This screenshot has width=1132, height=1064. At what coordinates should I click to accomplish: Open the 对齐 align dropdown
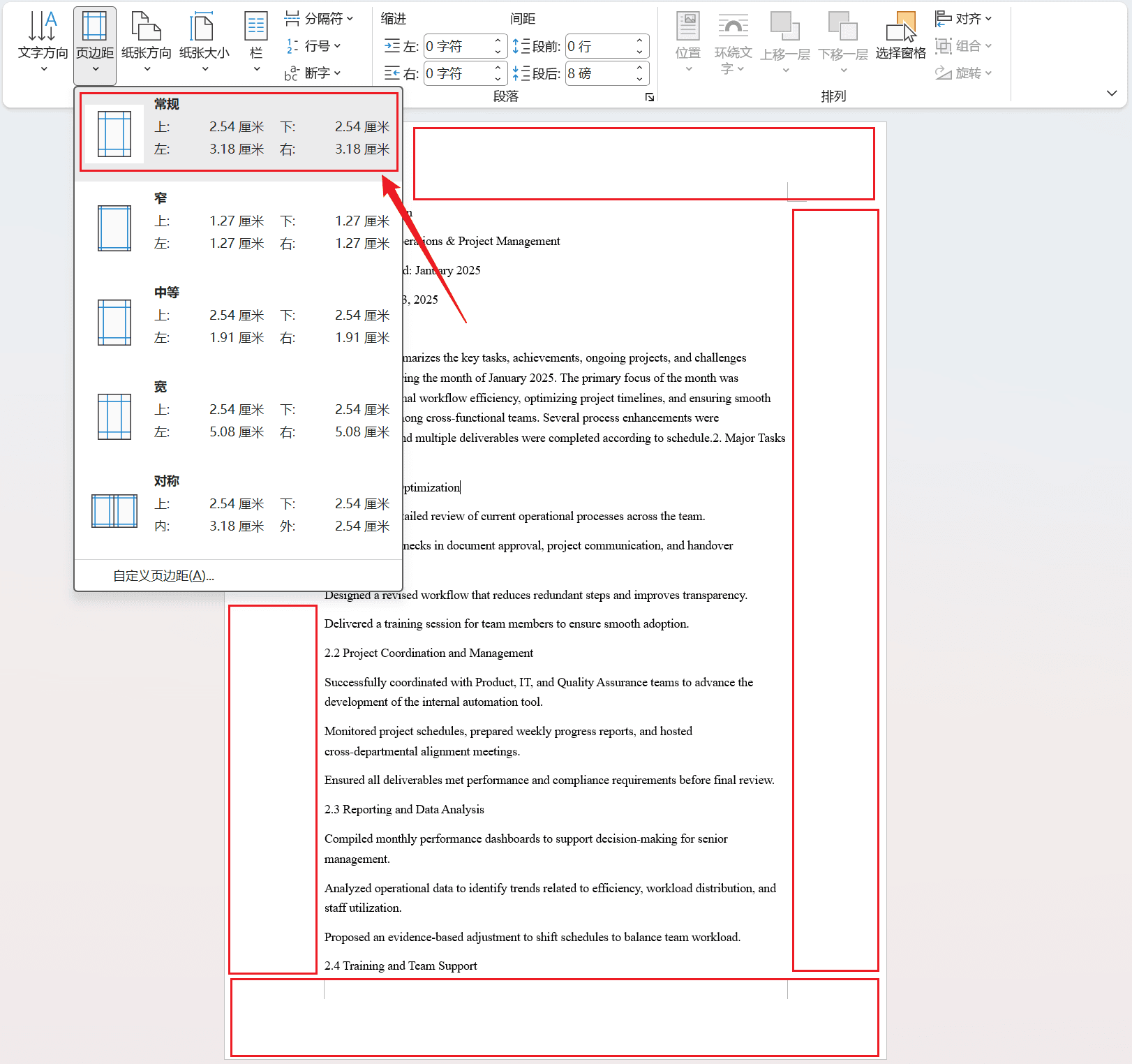pos(964,19)
